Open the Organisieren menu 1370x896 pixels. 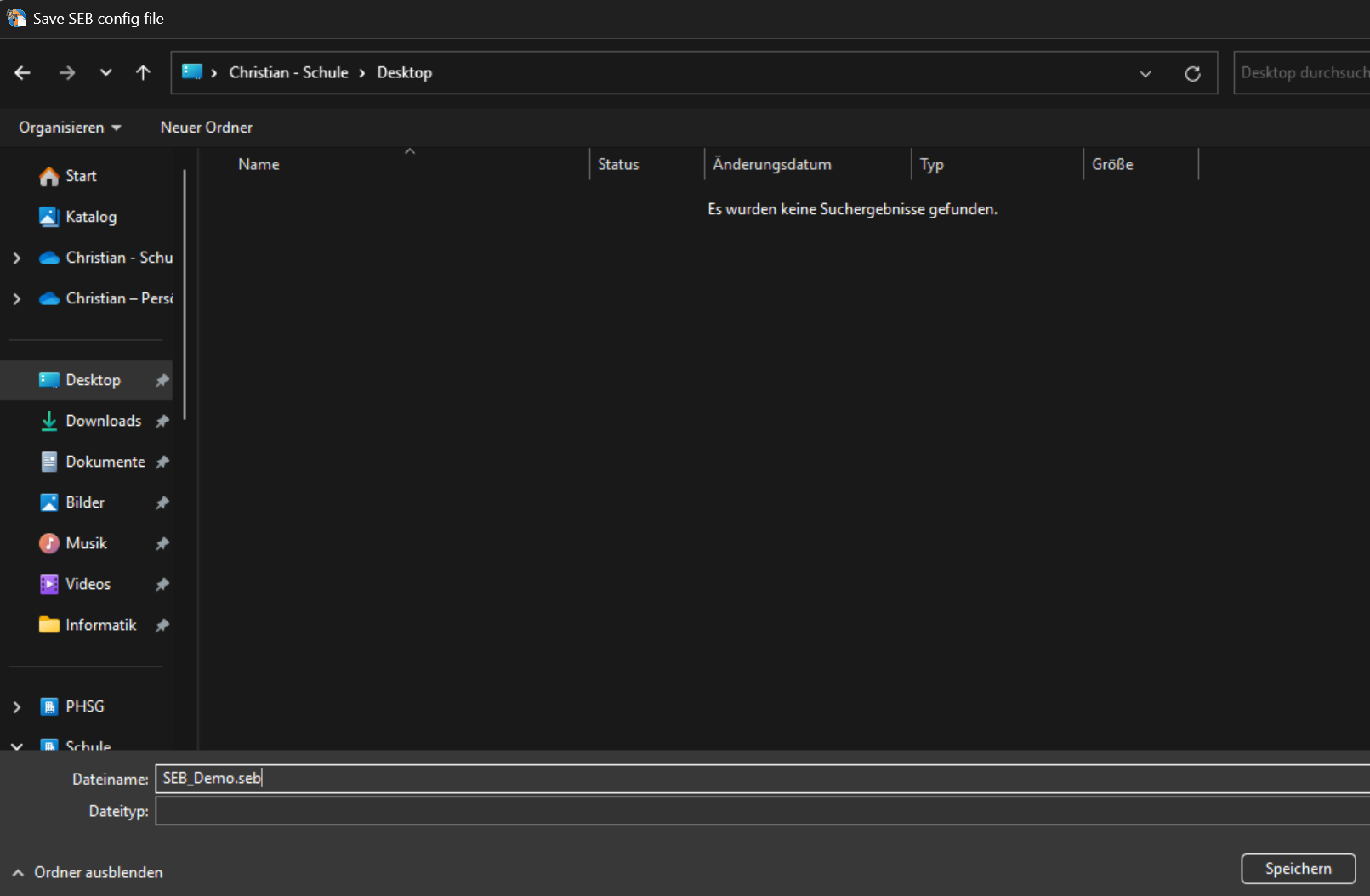click(x=70, y=128)
